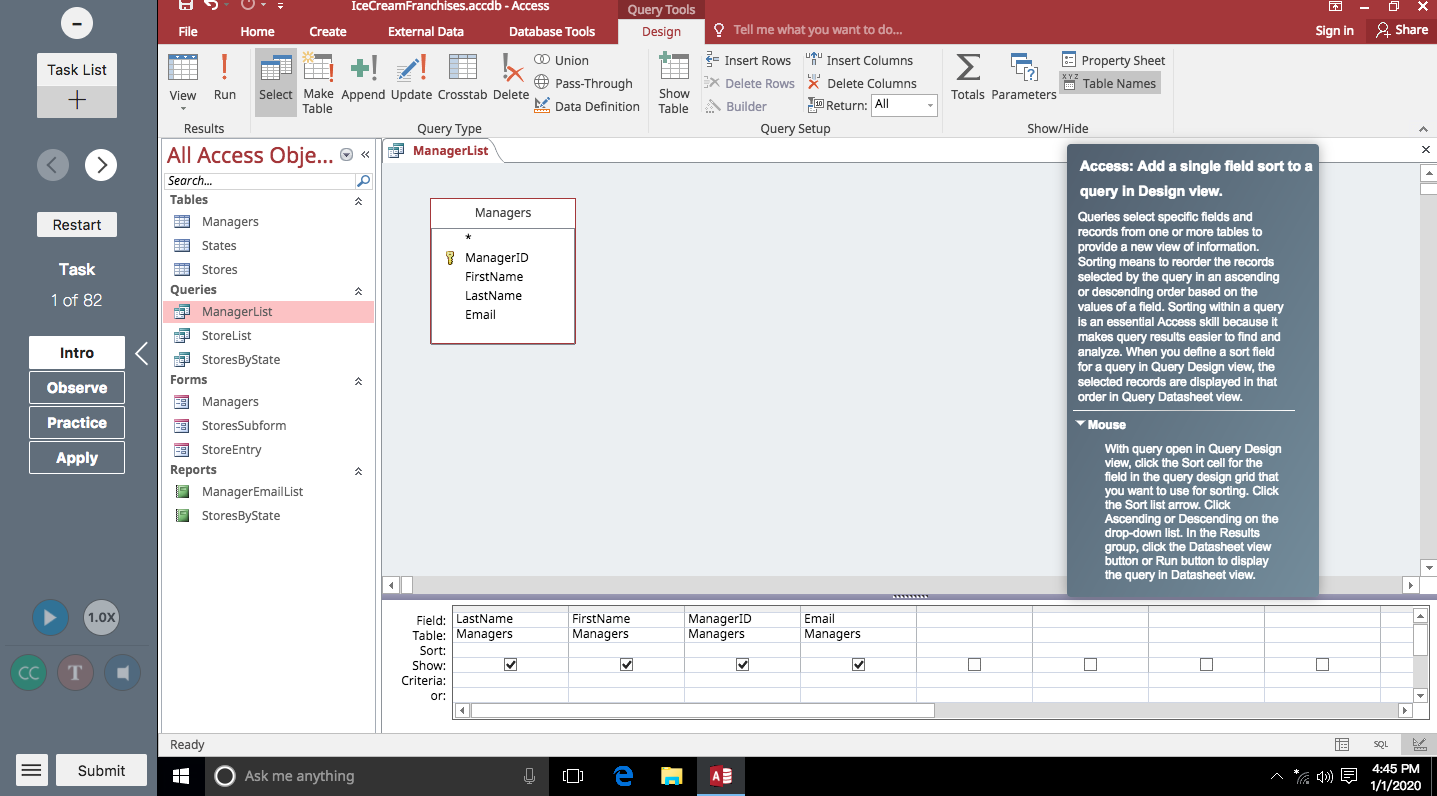Select the ManagerList document tab
Screen dimensions: 1437x796
[440, 151]
